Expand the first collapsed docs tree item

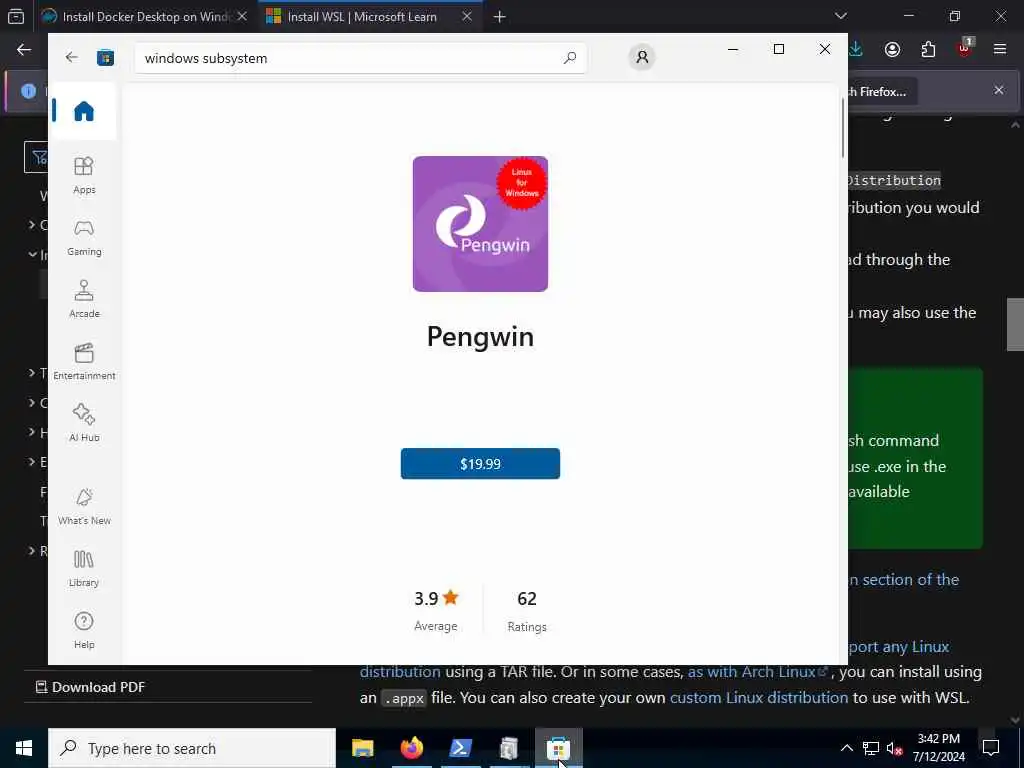pos(31,225)
